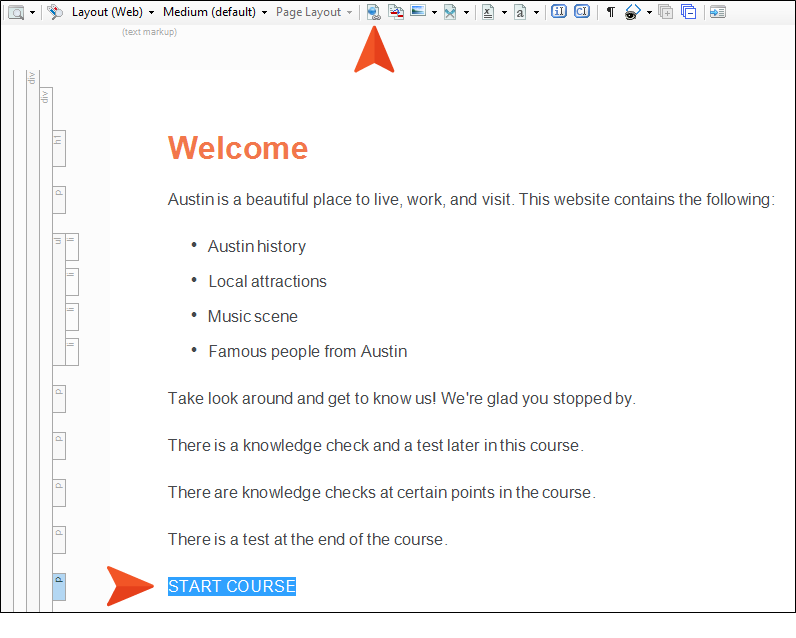Toggle the show/hide eye icon
Image resolution: width=796 pixels, height=638 pixels.
click(632, 12)
